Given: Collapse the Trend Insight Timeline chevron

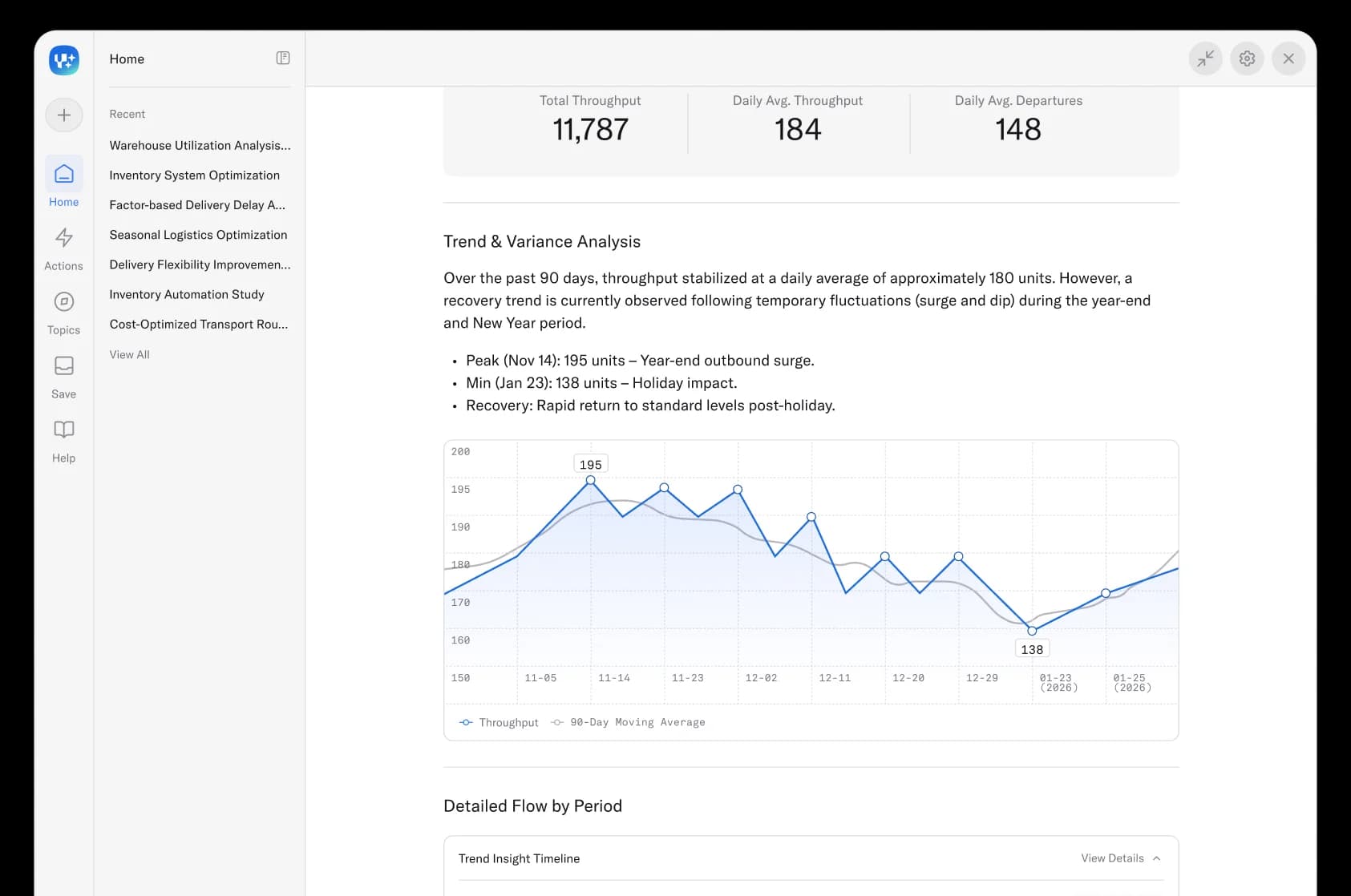Looking at the screenshot, I should [x=1156, y=858].
